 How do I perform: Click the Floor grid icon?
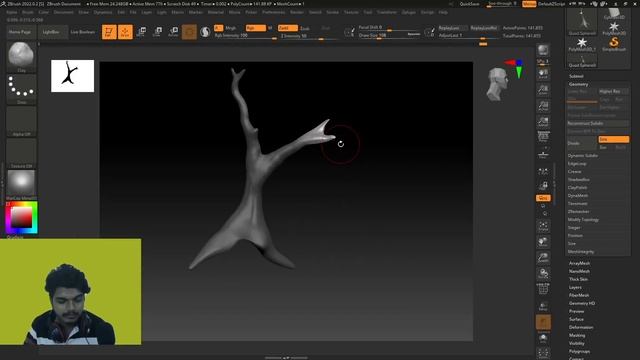[x=543, y=154]
